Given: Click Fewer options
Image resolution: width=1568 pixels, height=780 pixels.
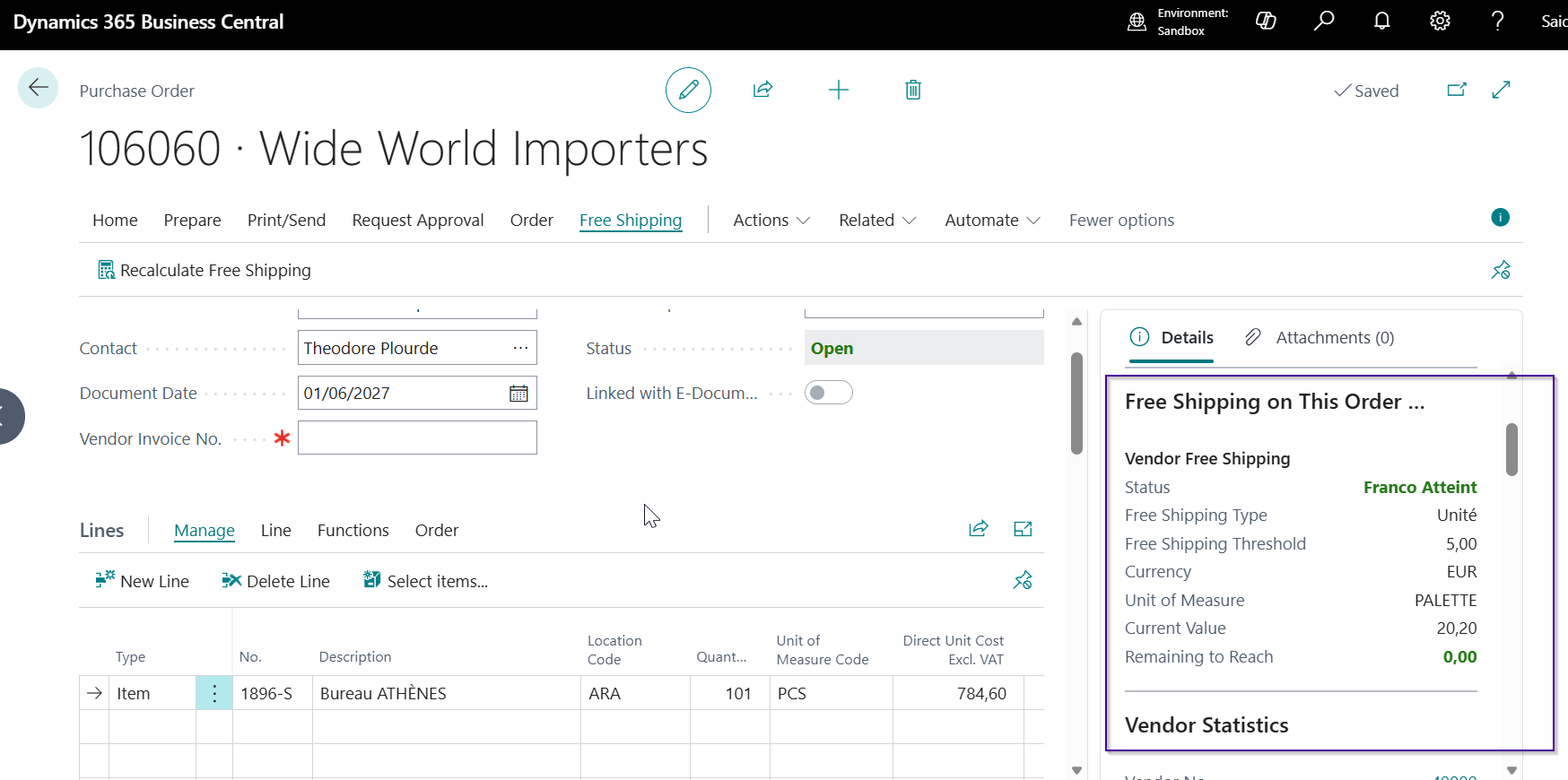Looking at the screenshot, I should 1121,221.
